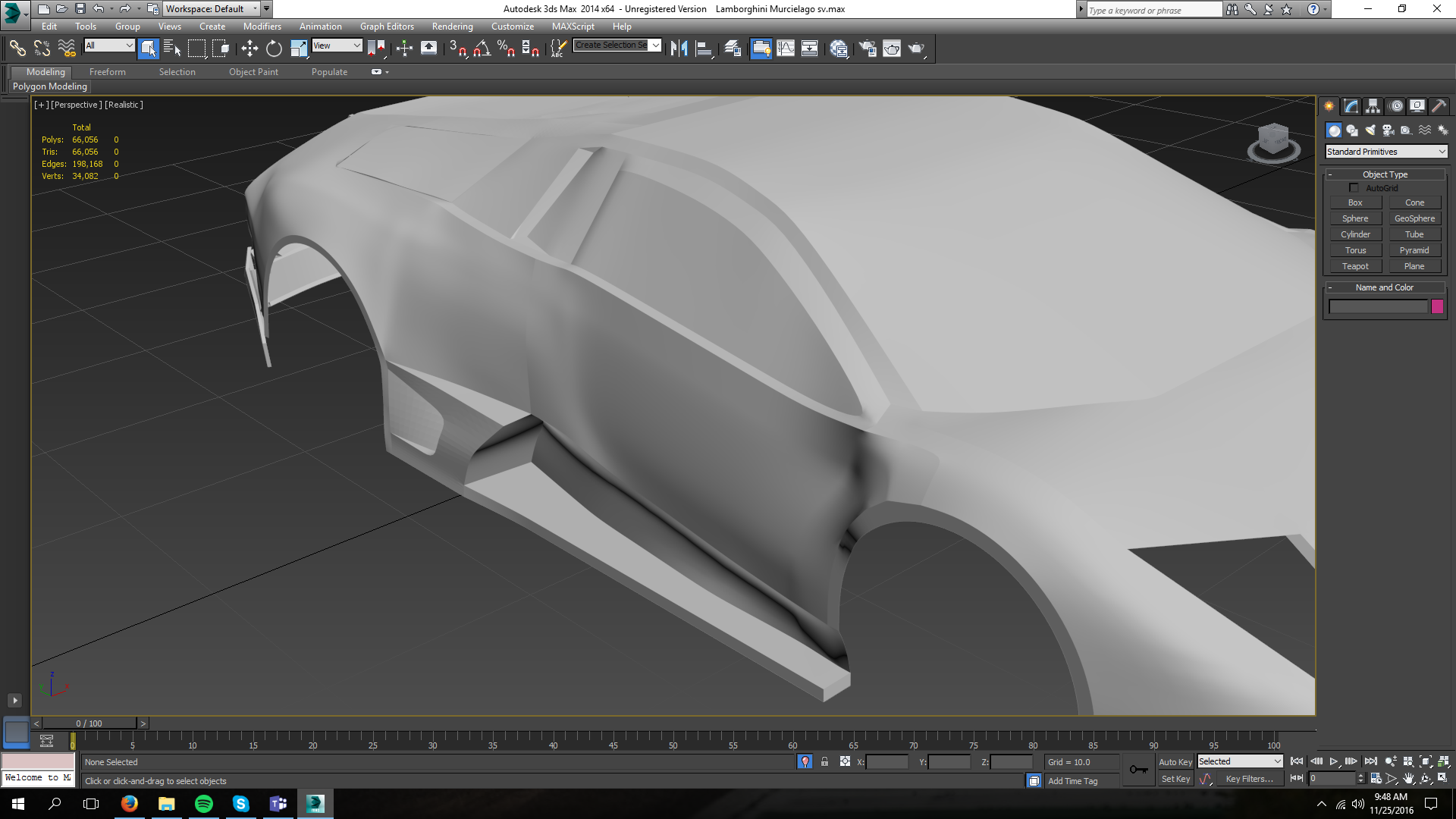Activate the Select and Rotate tool
This screenshot has width=1456, height=819.
(x=273, y=48)
